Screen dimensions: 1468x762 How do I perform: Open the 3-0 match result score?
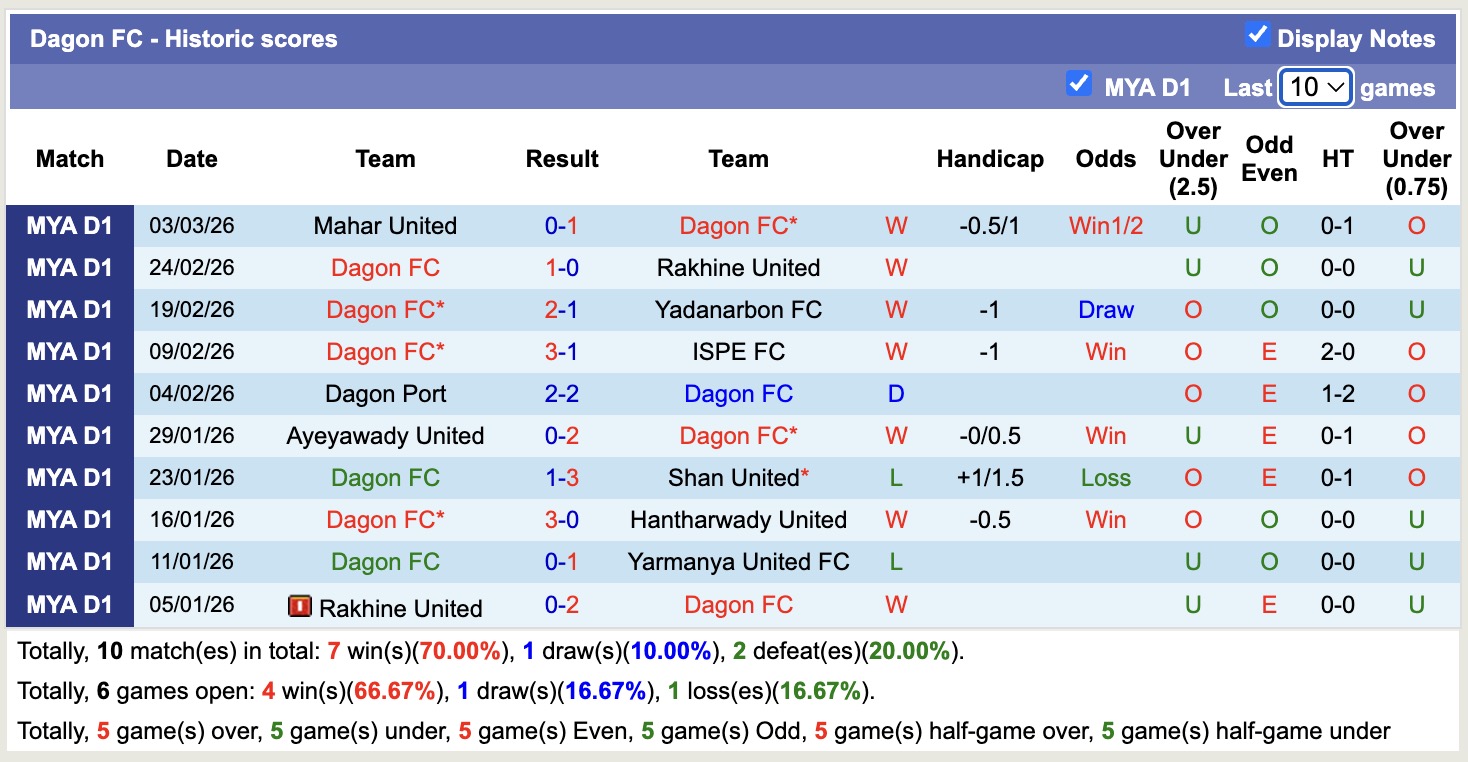tap(562, 520)
